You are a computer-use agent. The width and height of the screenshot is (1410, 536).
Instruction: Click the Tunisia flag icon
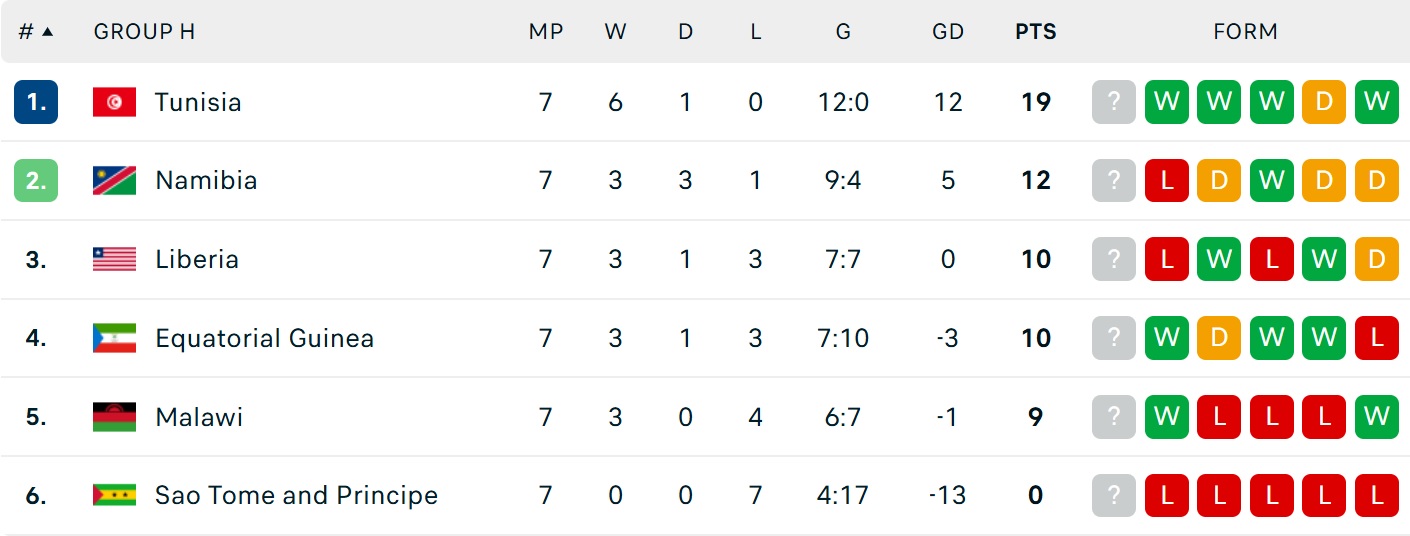pos(114,102)
